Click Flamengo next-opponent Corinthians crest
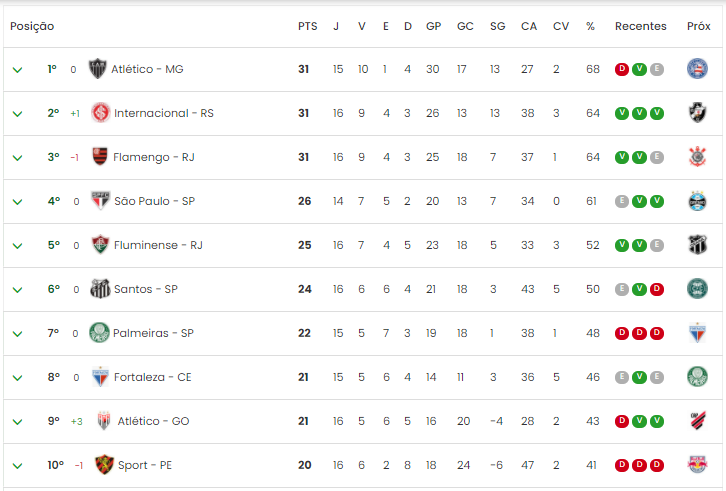Screen dimensions: 726x491 [697, 157]
